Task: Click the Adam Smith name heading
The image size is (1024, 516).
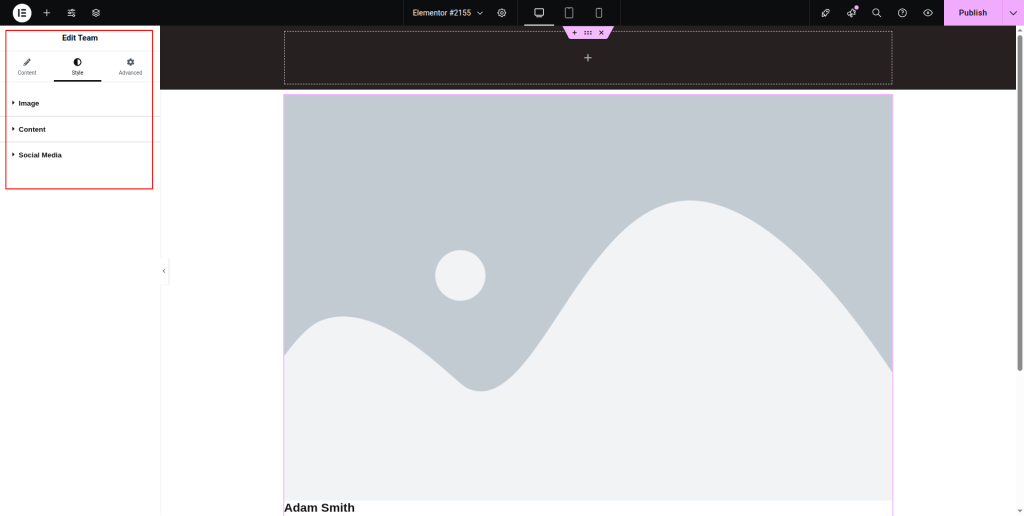Action: coord(319,508)
